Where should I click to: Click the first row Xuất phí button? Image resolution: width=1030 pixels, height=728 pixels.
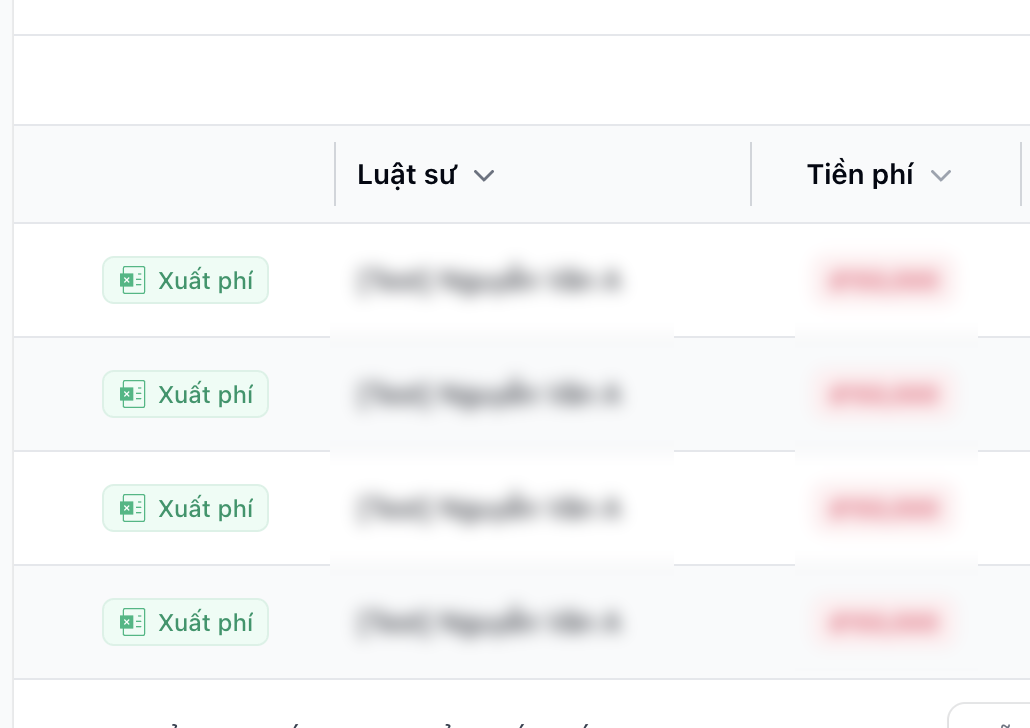pyautogui.click(x=185, y=280)
